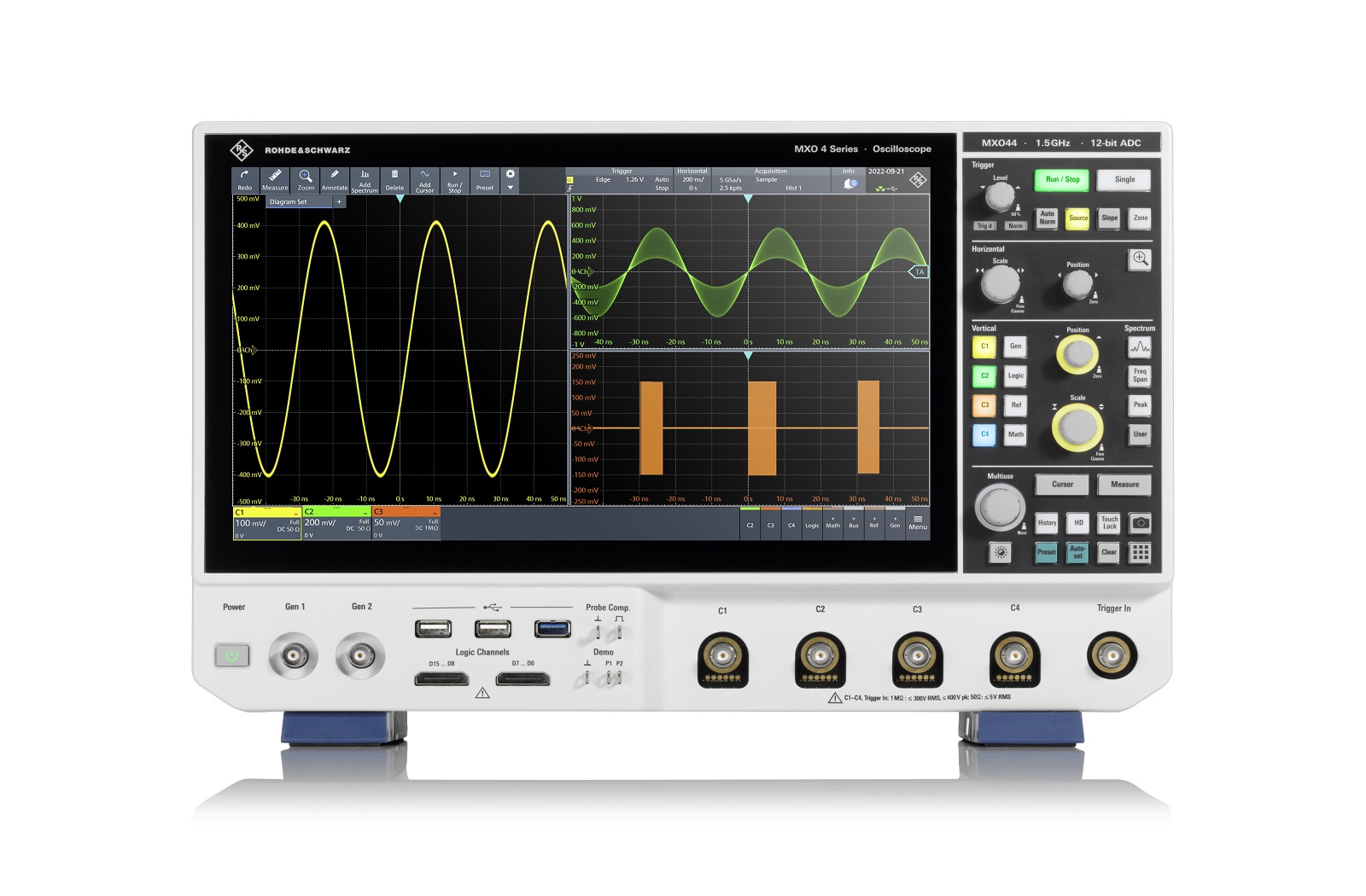Click the Add Spectrum toolbar icon
This screenshot has width=1366, height=896.
click(365, 179)
